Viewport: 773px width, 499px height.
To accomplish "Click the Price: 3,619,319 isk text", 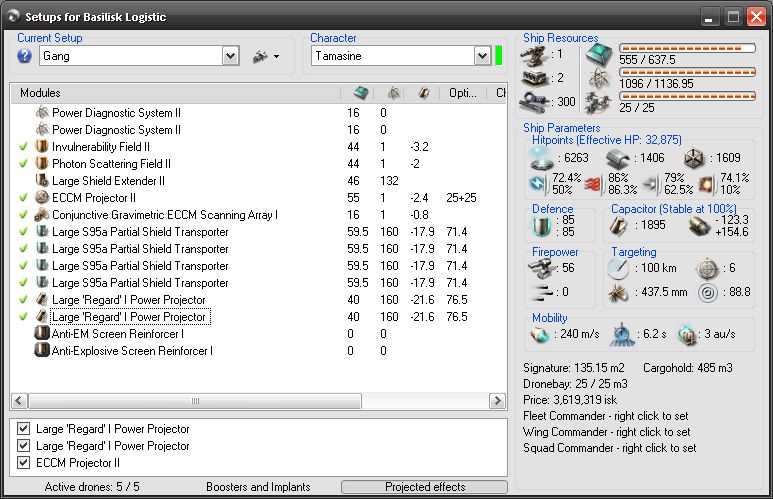I will 570,400.
